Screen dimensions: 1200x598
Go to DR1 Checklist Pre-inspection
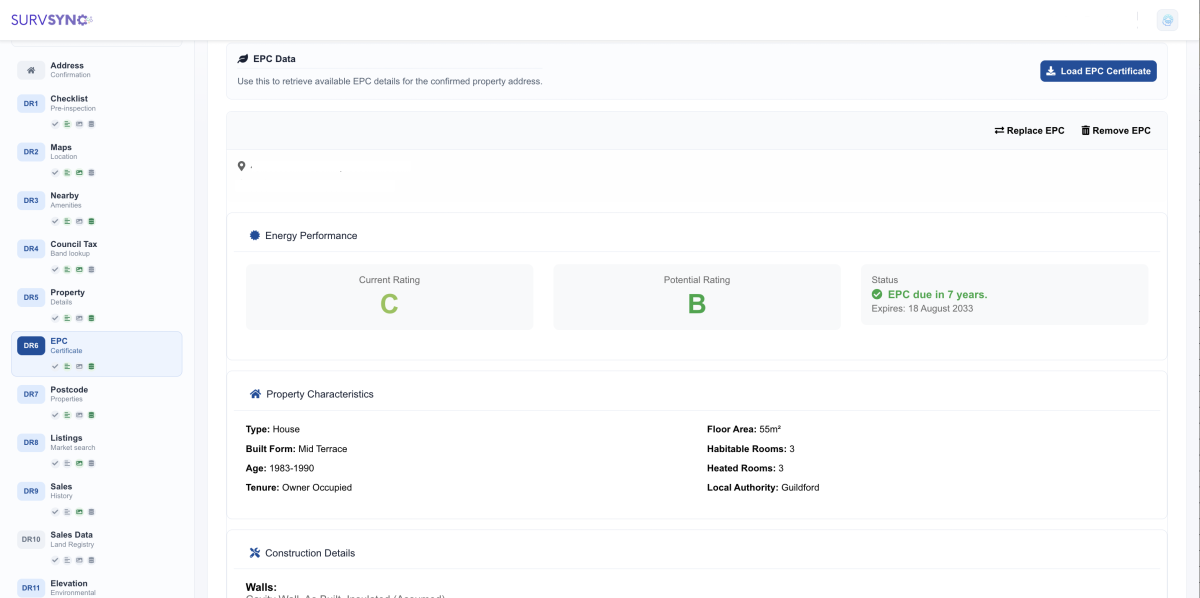[x=97, y=111]
